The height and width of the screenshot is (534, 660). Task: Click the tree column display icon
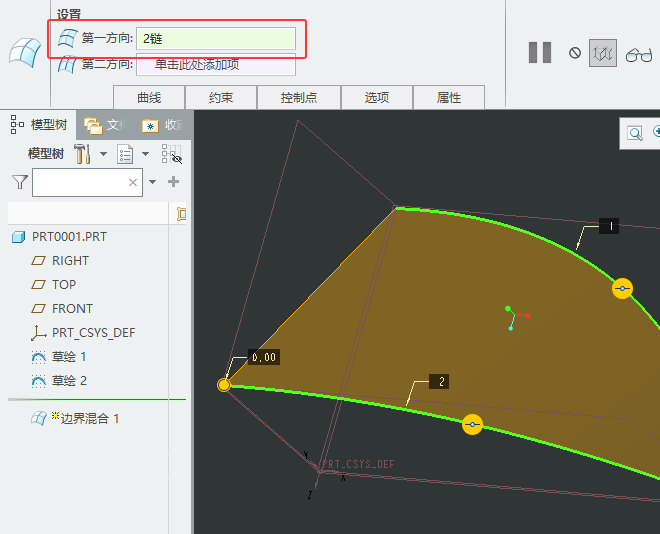(181, 214)
